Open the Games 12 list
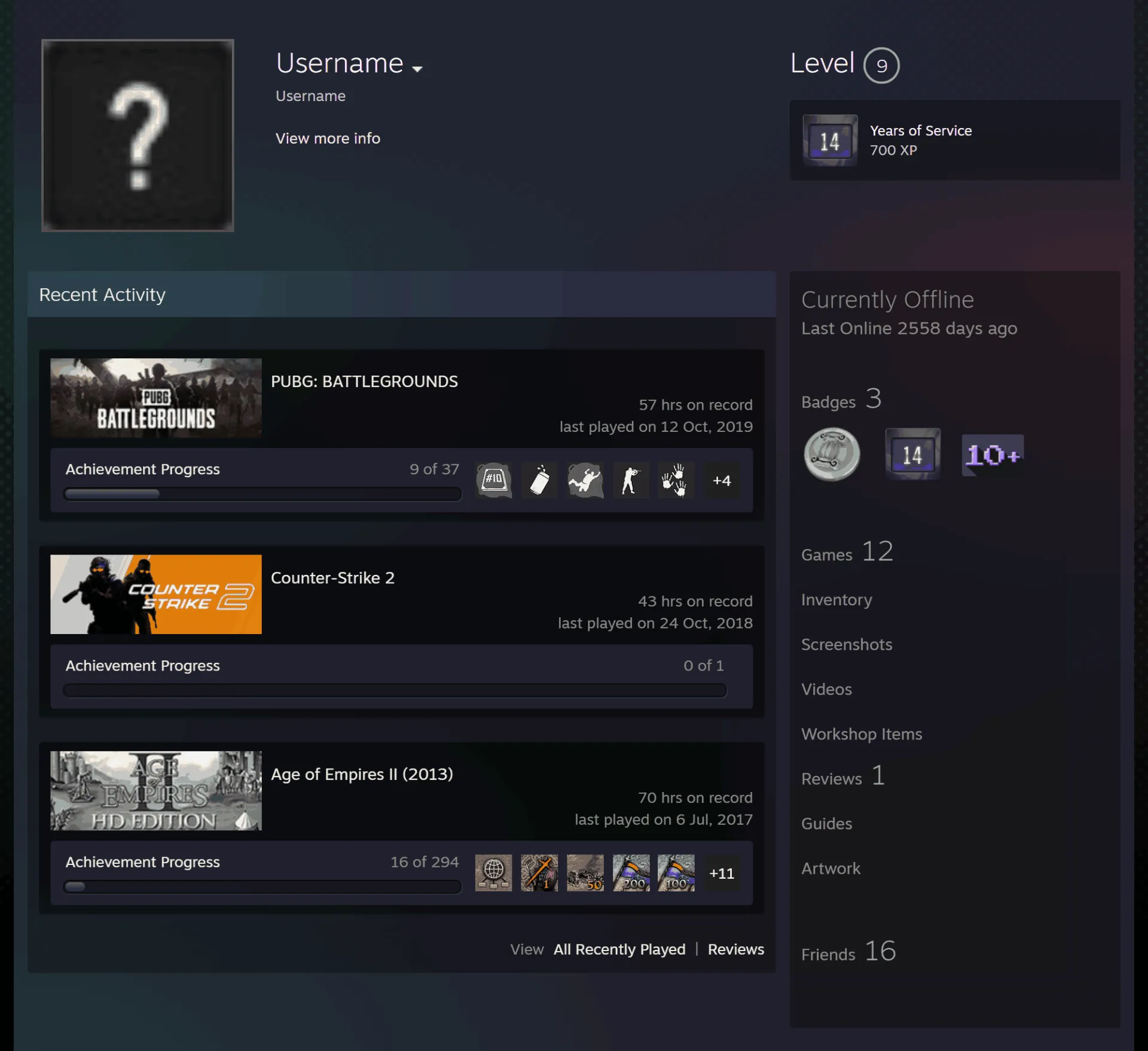Image resolution: width=1148 pixels, height=1051 pixels. 847,552
